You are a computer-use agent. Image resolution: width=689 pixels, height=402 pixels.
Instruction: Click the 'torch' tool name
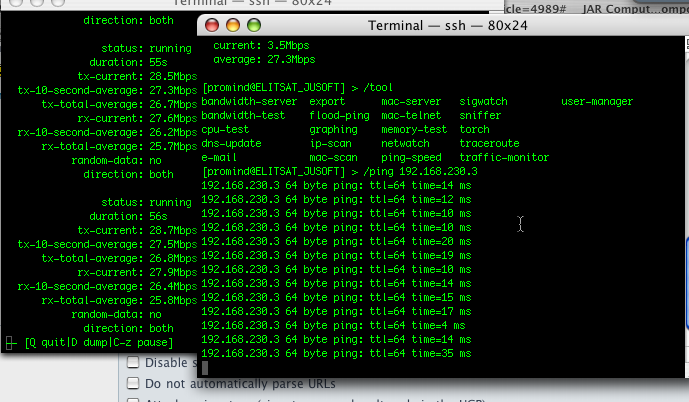click(x=474, y=130)
